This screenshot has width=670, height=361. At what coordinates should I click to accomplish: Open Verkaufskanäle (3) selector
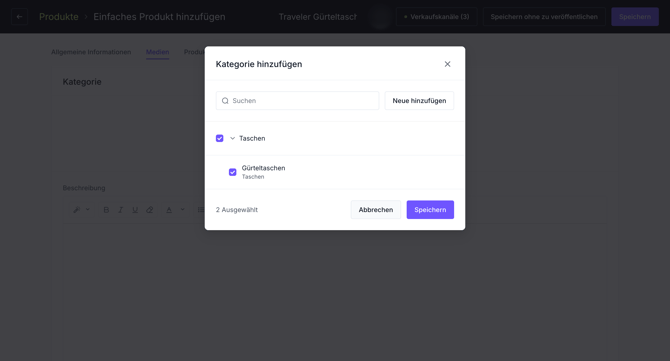click(436, 17)
